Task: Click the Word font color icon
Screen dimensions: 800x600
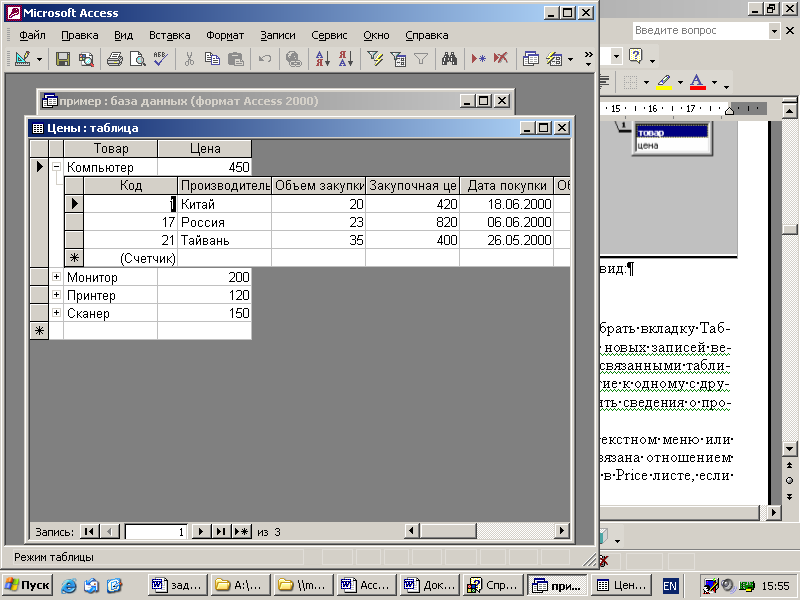Action: [x=697, y=82]
